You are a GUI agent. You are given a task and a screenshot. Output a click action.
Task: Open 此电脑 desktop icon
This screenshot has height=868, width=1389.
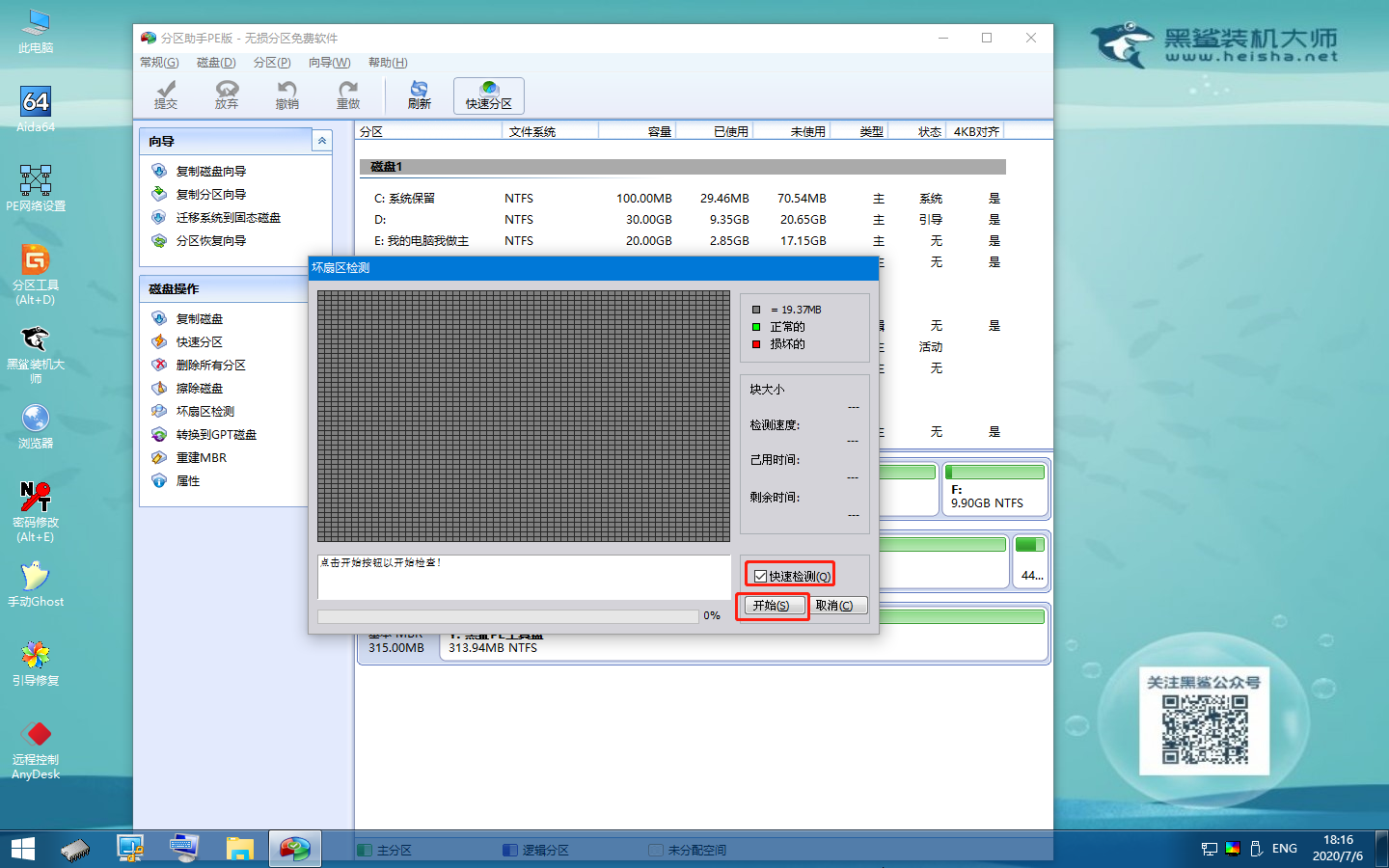pyautogui.click(x=36, y=31)
